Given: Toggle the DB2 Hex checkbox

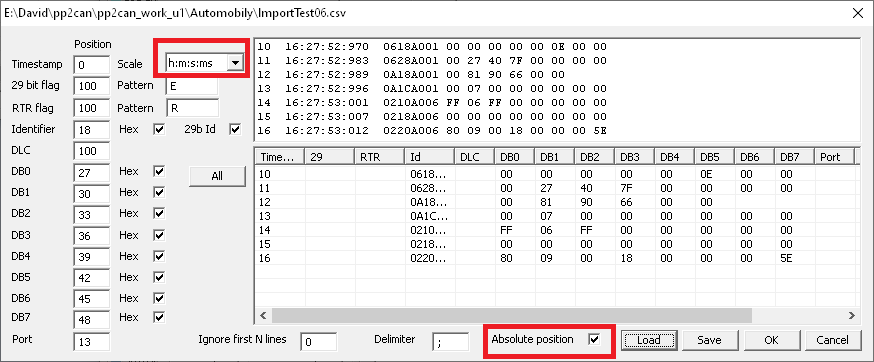Looking at the screenshot, I should [159, 214].
